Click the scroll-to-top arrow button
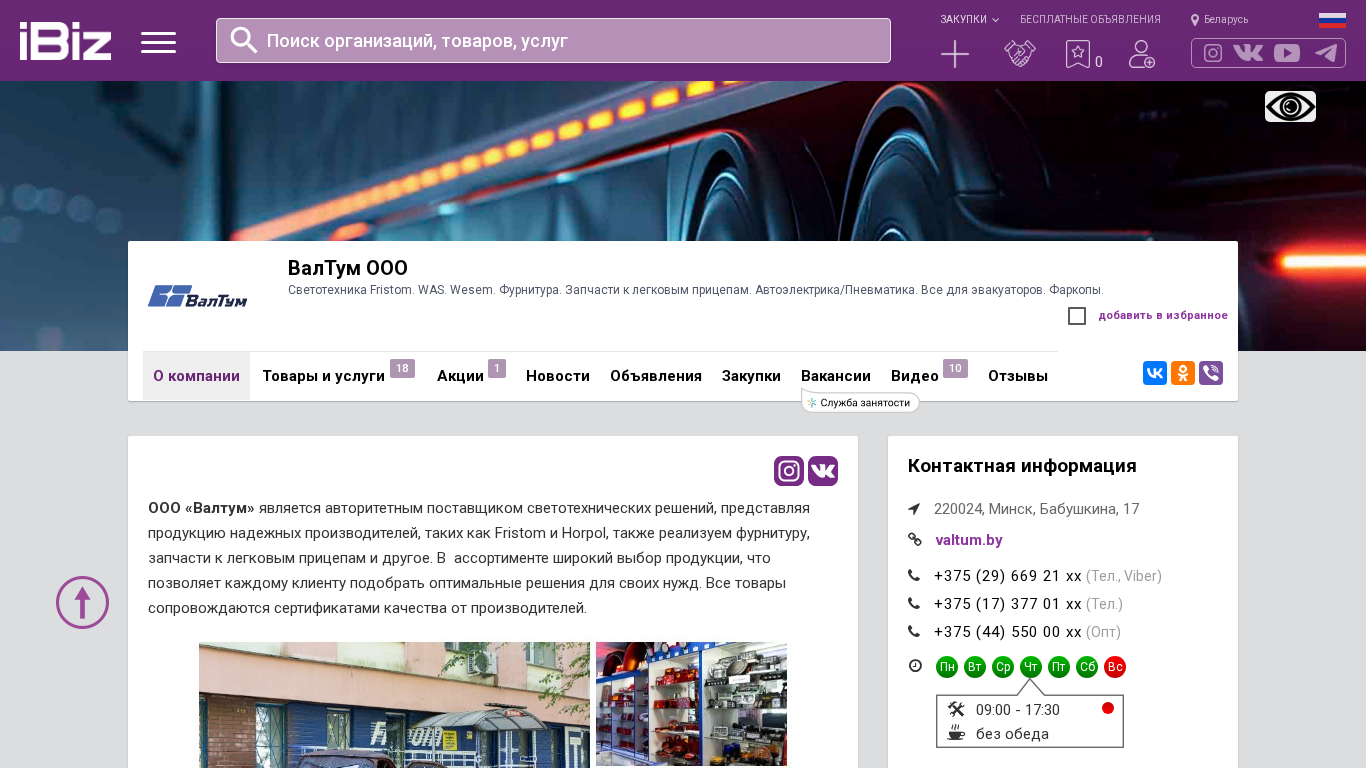This screenshot has height=768, width=1366. point(82,602)
